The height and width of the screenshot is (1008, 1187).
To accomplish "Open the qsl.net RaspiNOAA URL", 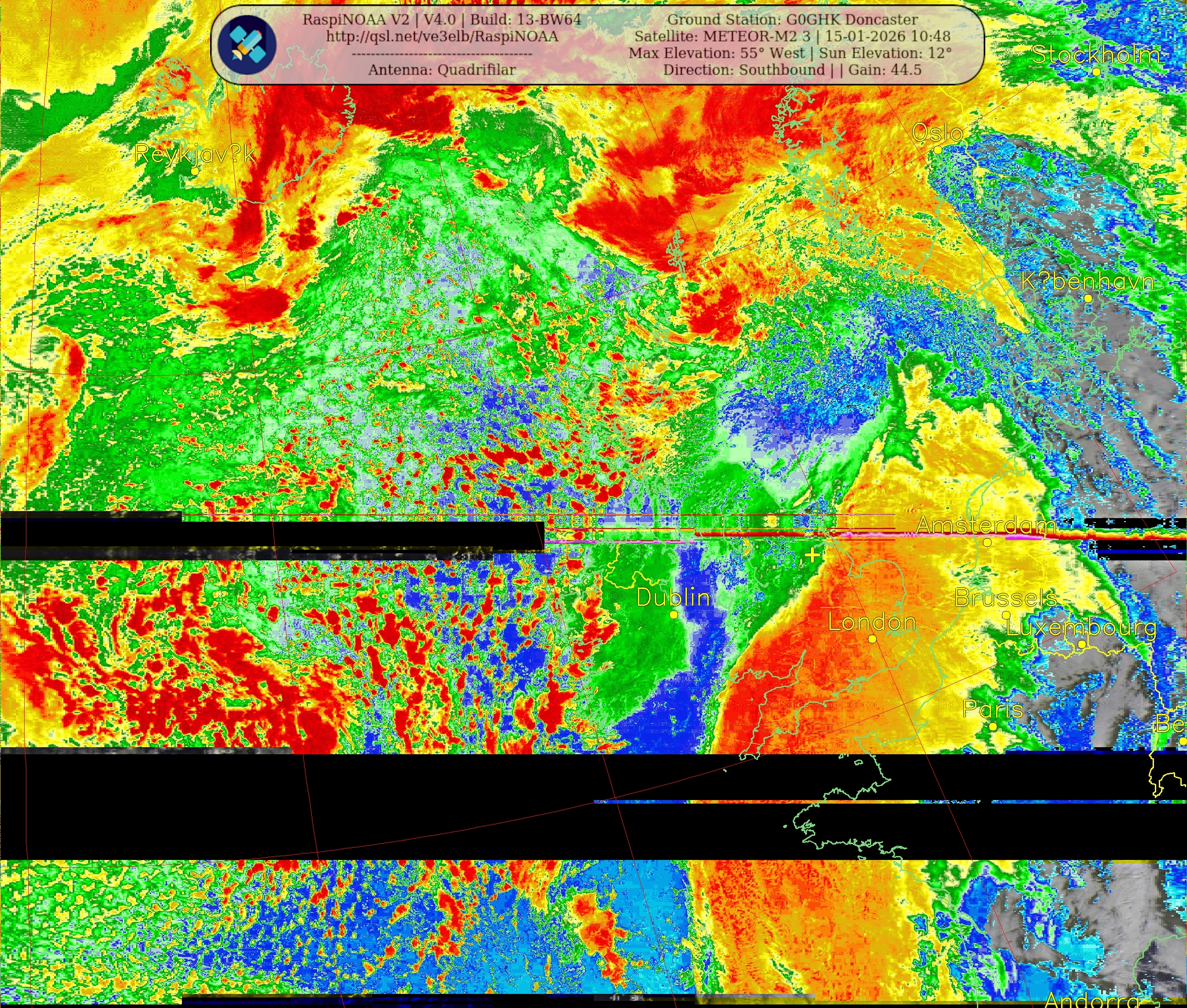I will pyautogui.click(x=442, y=37).
